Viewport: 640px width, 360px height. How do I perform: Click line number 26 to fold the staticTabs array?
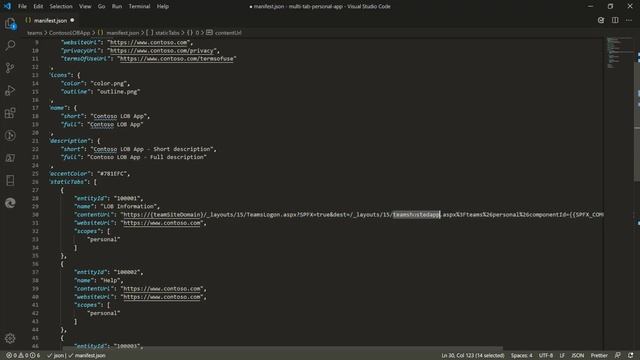pos(35,182)
